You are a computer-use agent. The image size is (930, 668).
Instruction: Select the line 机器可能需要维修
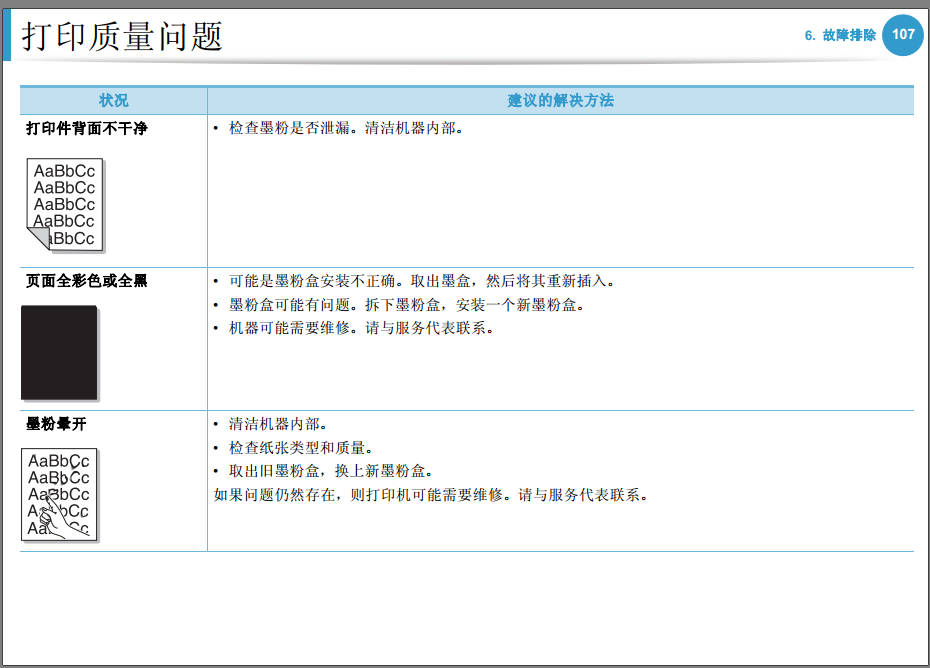click(x=362, y=328)
